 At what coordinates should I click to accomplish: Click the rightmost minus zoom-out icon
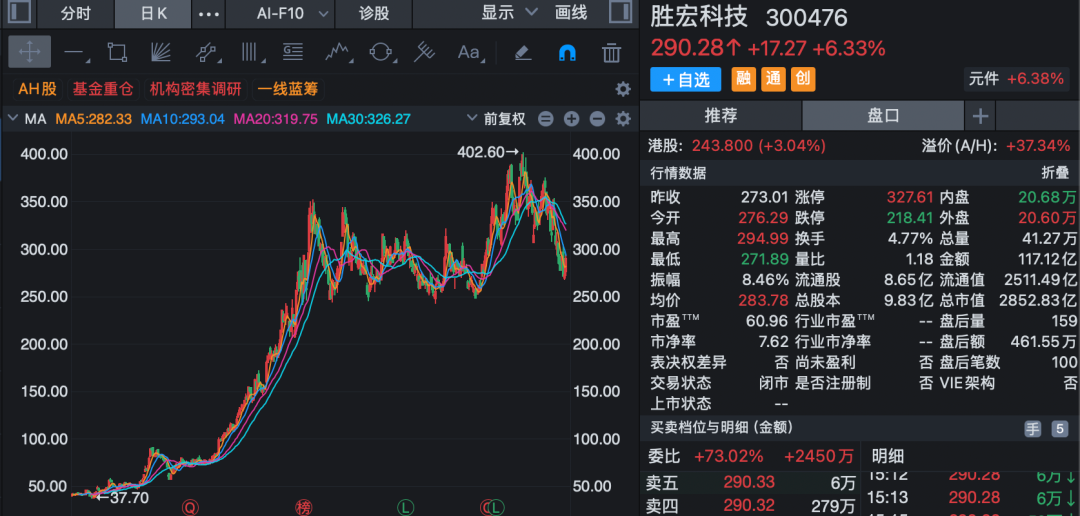[x=597, y=119]
